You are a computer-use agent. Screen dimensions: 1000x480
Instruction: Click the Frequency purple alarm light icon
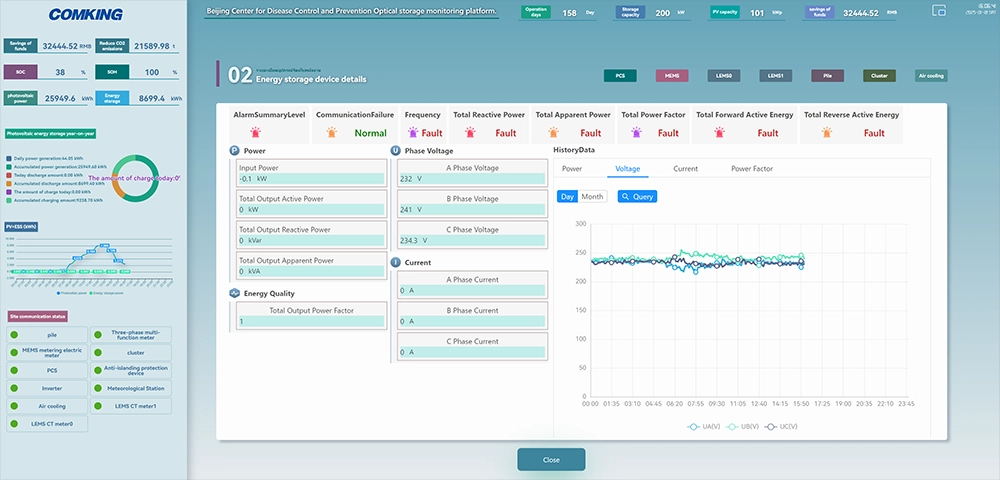[413, 133]
